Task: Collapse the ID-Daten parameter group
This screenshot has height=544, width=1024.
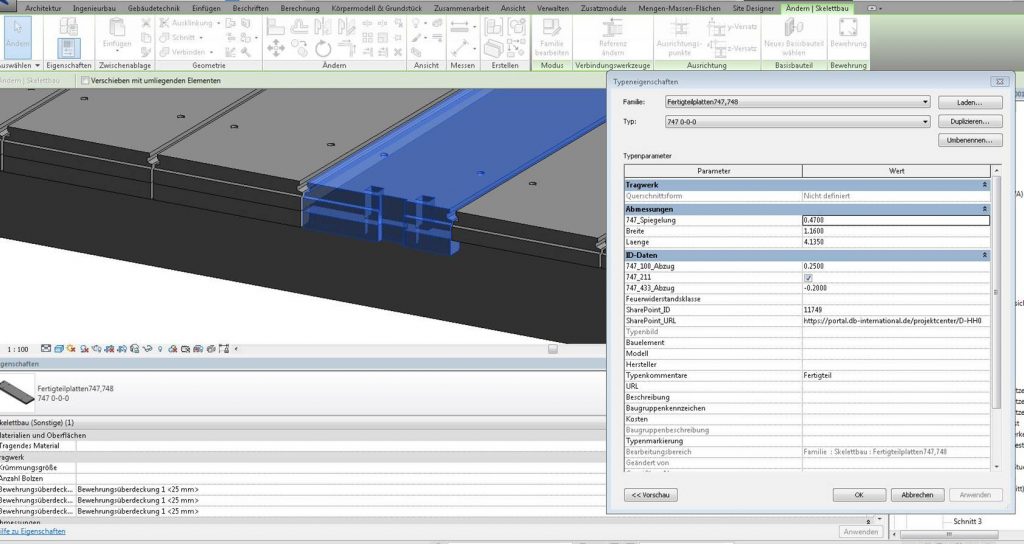Action: point(985,255)
